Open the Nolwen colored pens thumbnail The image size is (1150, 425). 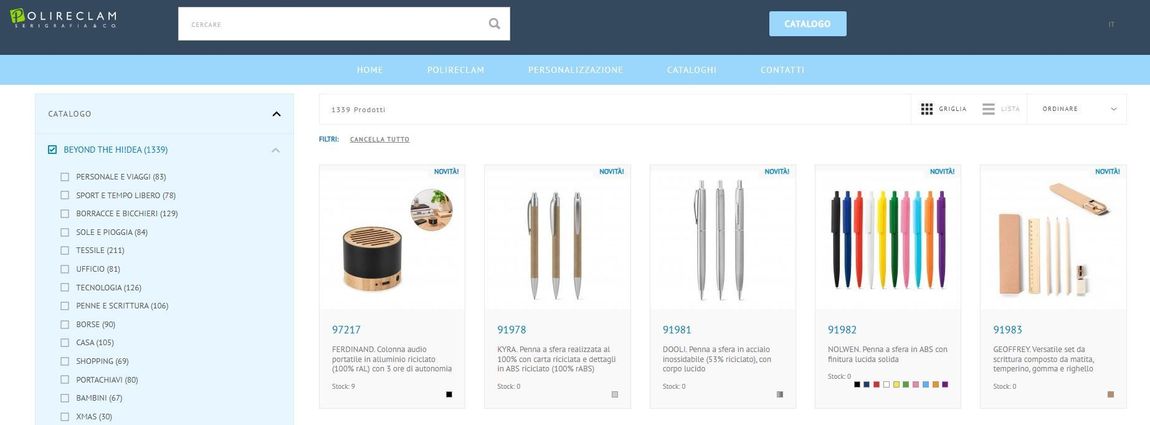tap(887, 238)
